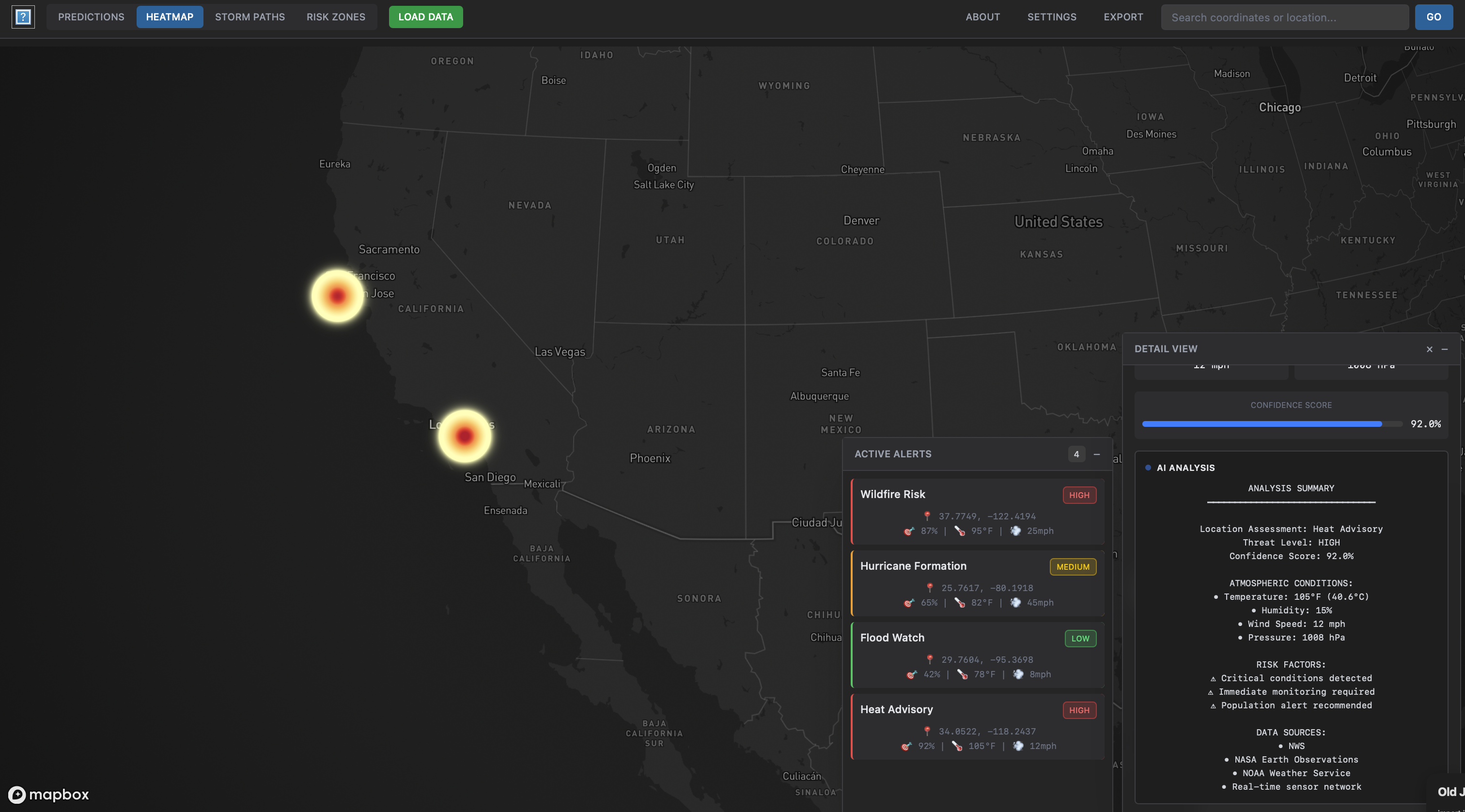1465x812 pixels.
Task: Click the Active Alerts count badge
Action: point(1076,454)
